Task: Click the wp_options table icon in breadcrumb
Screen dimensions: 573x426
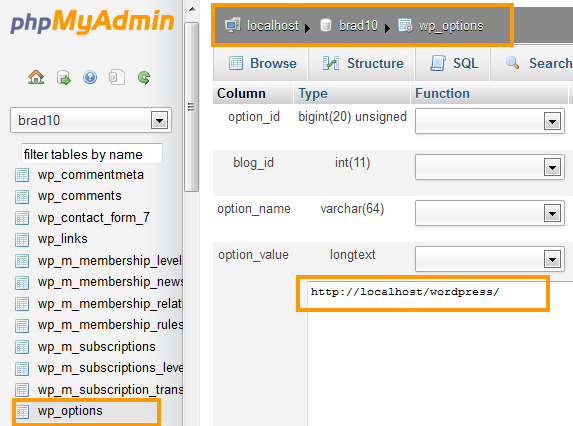Action: click(x=405, y=25)
